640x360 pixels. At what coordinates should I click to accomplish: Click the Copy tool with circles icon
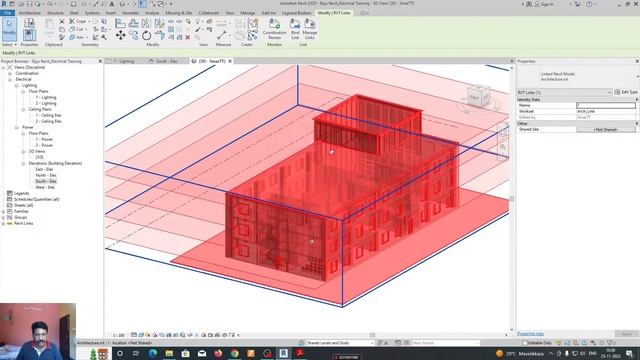click(x=133, y=36)
